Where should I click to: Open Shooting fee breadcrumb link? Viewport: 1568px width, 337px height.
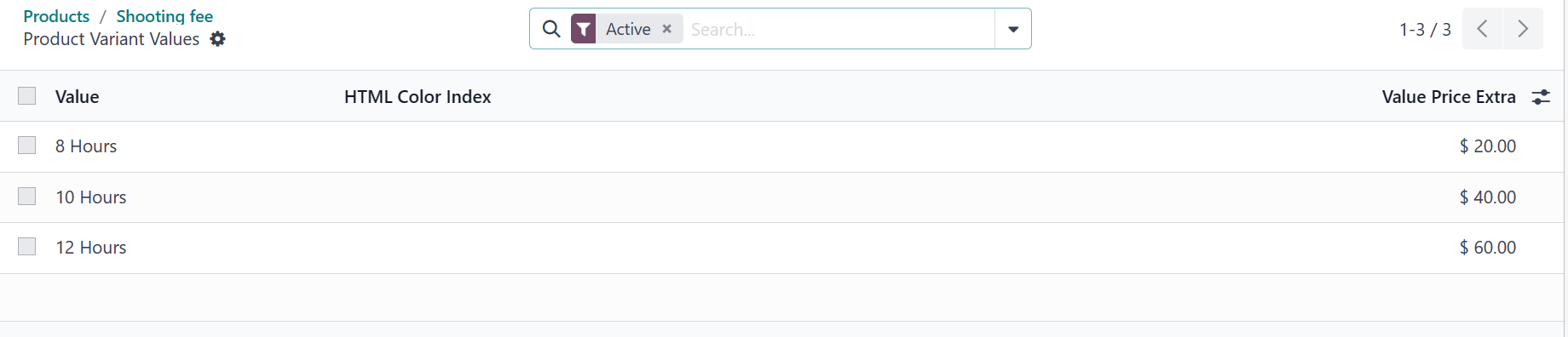point(164,16)
